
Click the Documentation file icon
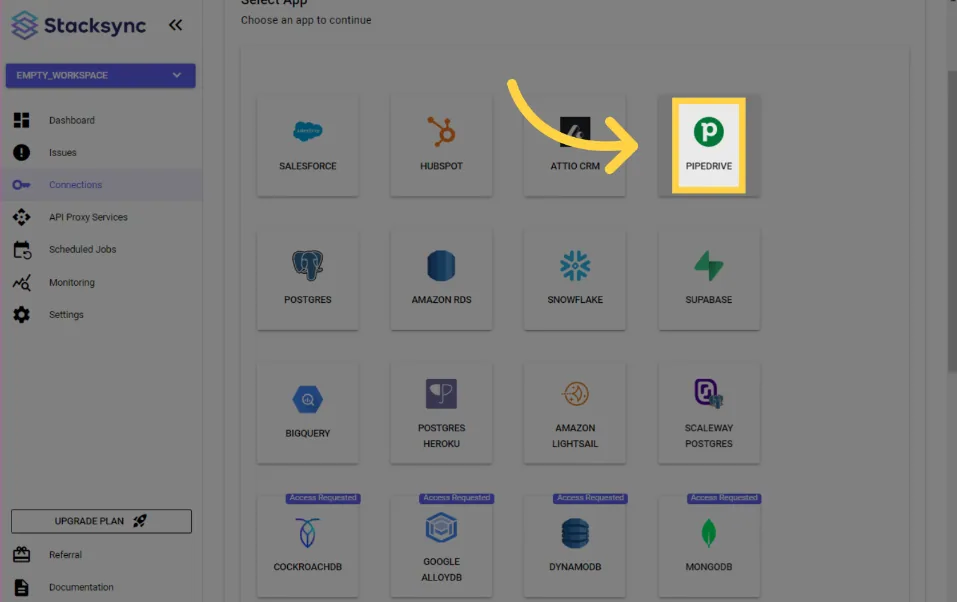pos(21,587)
